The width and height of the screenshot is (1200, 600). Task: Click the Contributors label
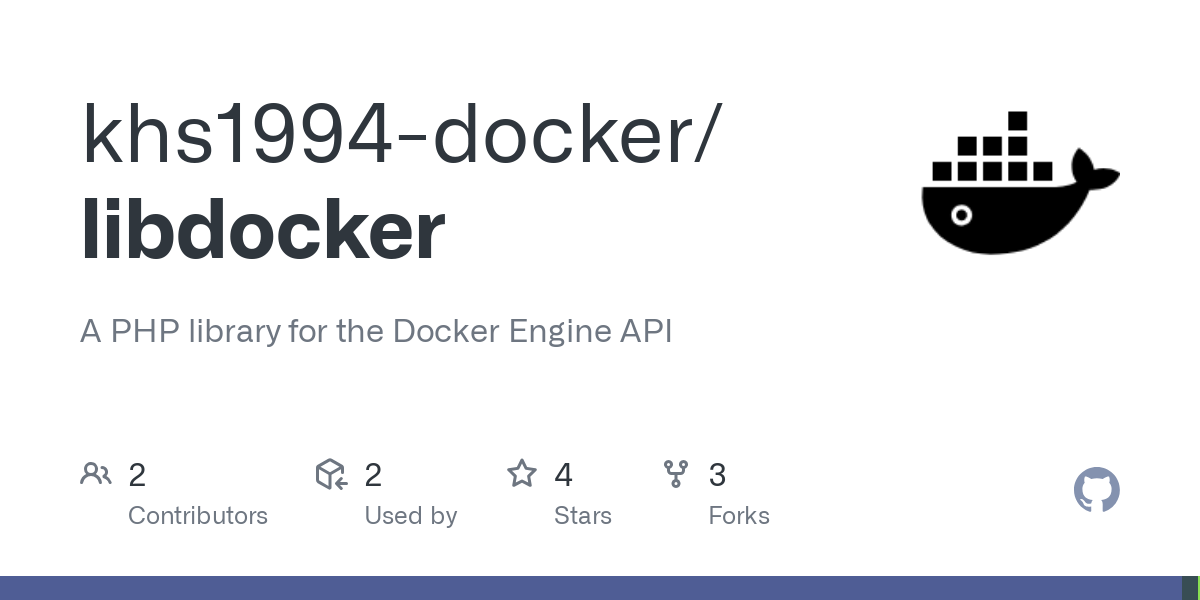pyautogui.click(x=198, y=515)
